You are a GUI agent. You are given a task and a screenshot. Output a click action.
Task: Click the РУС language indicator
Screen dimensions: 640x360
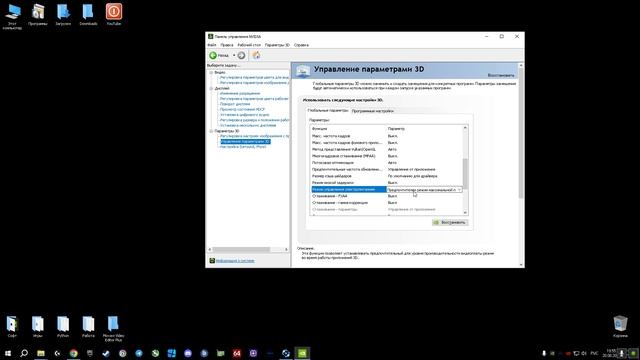pyautogui.click(x=594, y=353)
